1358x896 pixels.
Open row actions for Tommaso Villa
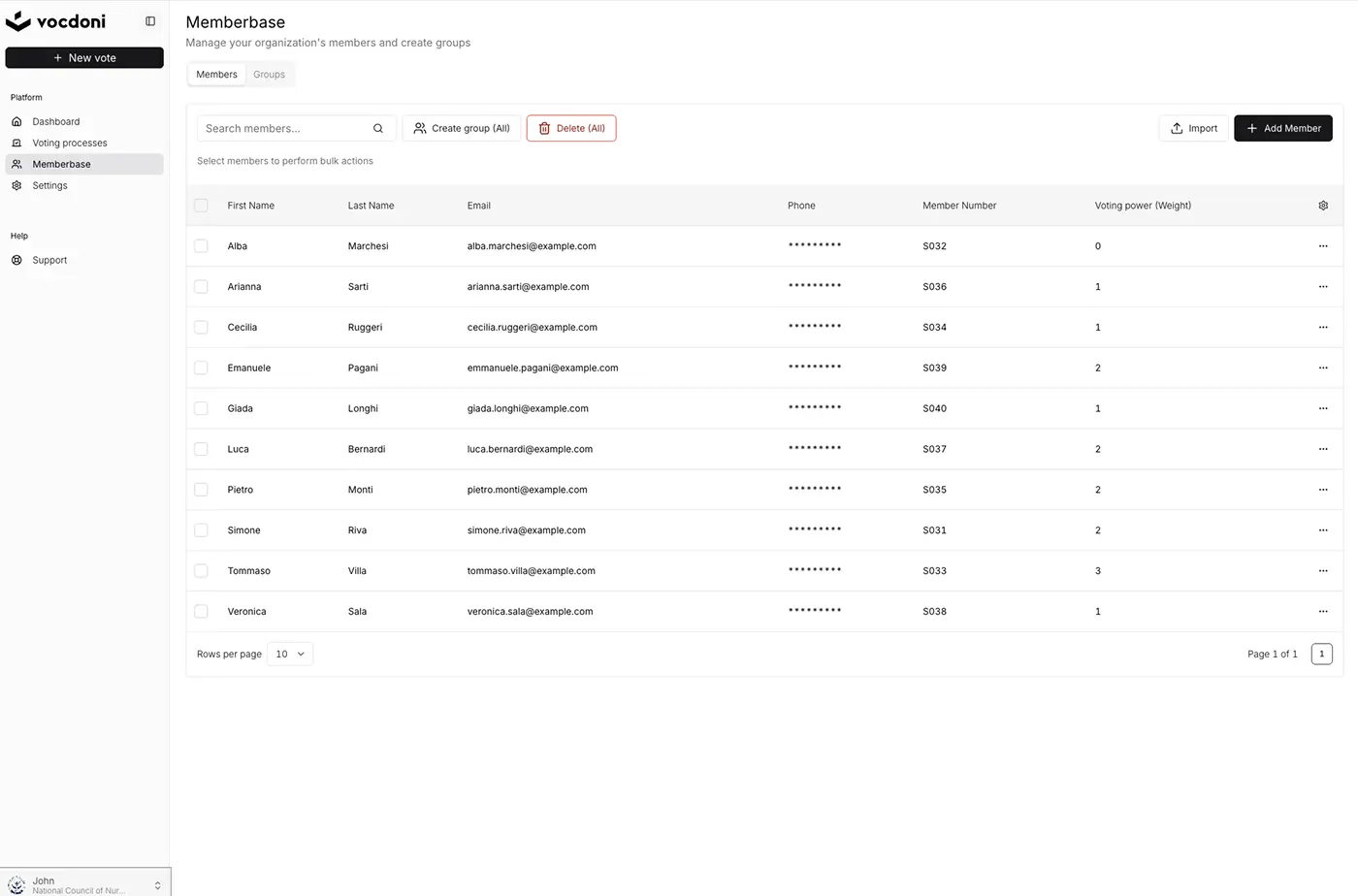click(x=1323, y=571)
